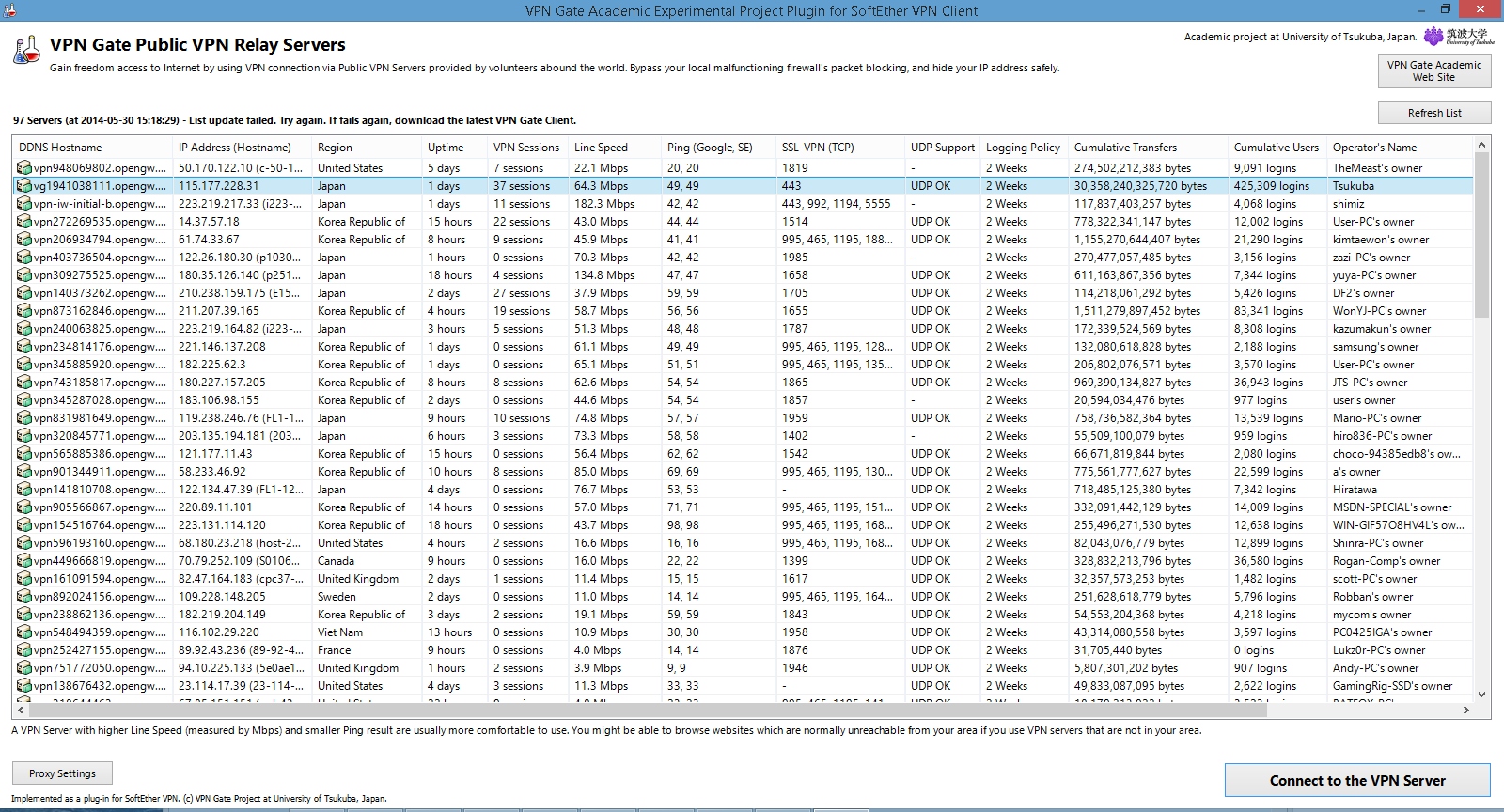The height and width of the screenshot is (812, 1504).
Task: Click server icon for vpn905566867 row
Action: [24, 507]
